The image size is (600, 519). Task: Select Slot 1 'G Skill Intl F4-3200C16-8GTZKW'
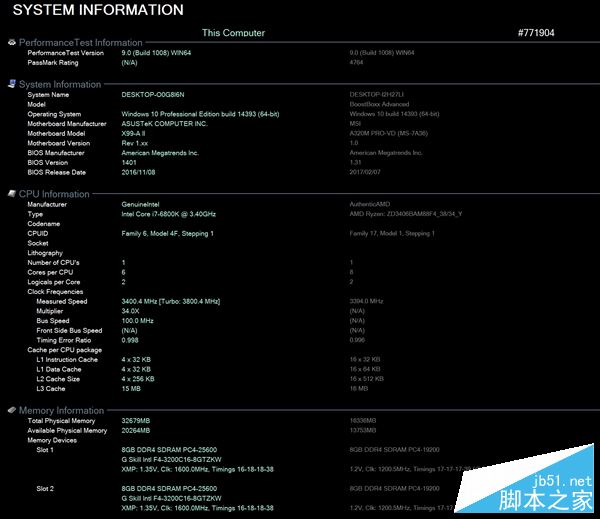point(171,460)
